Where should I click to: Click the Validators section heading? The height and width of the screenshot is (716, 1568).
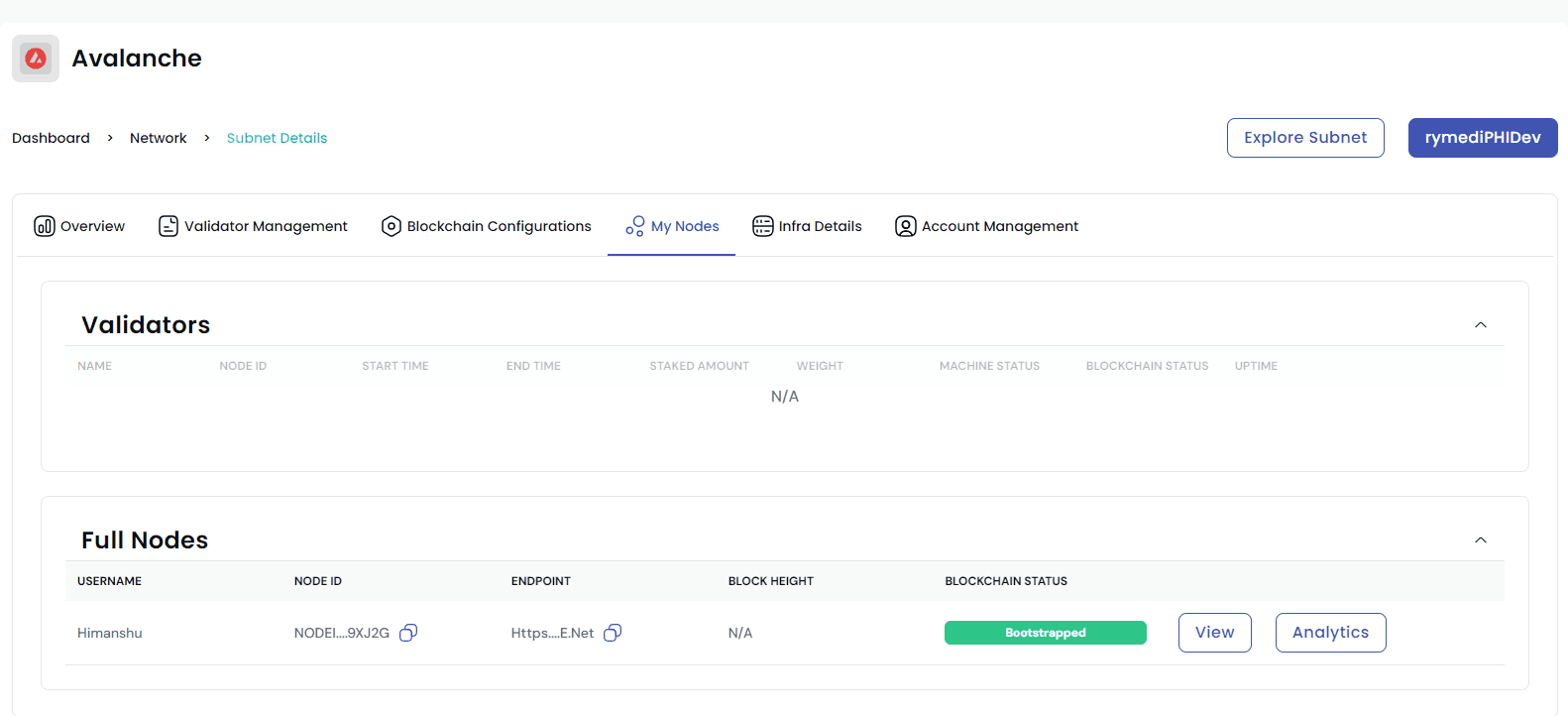click(146, 325)
